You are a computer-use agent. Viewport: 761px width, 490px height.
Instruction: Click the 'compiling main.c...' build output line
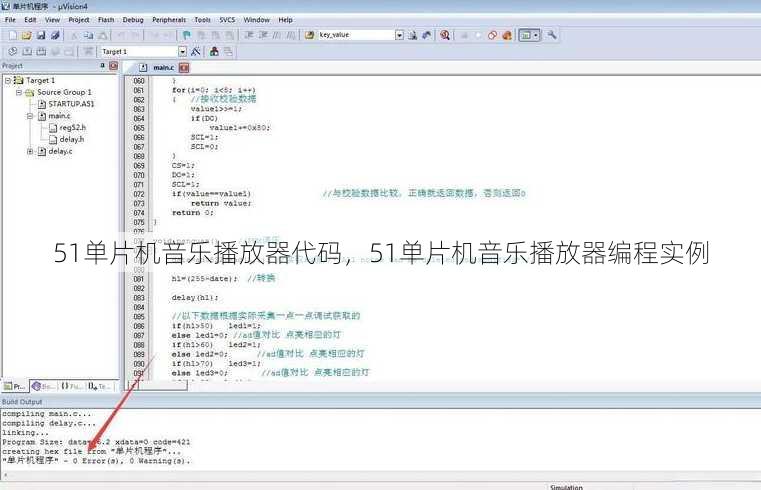[x=47, y=414]
